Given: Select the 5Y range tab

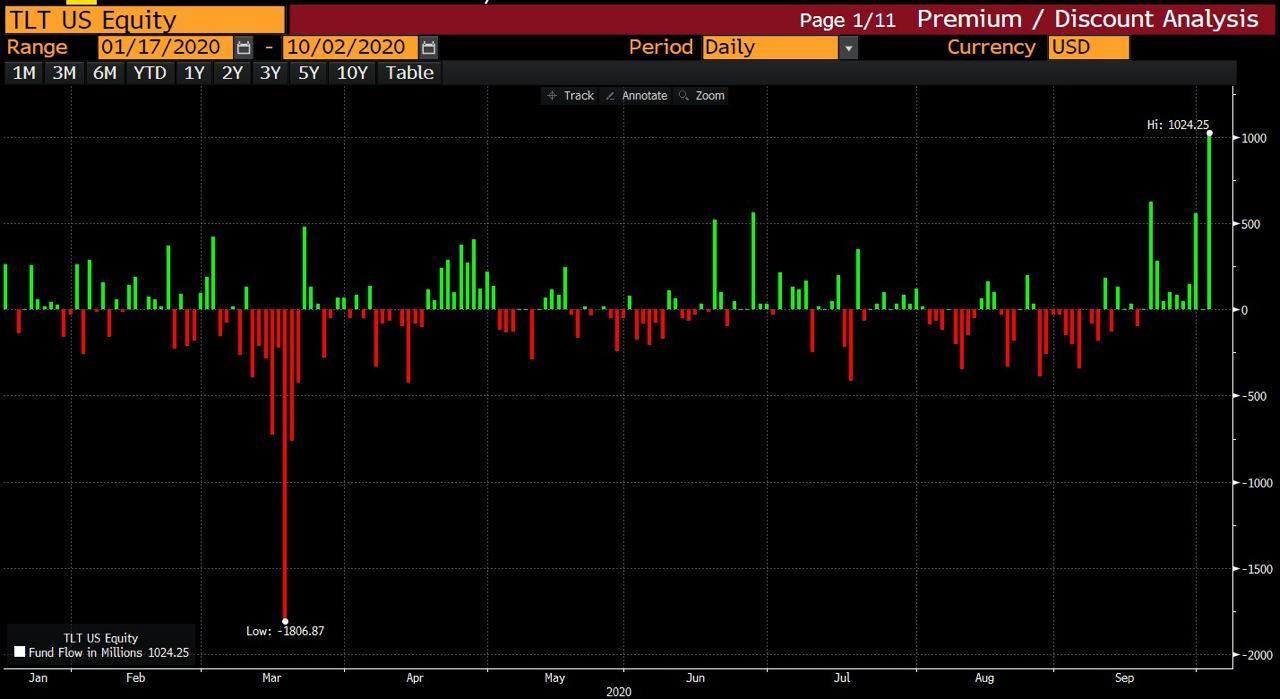Looking at the screenshot, I should tap(308, 72).
